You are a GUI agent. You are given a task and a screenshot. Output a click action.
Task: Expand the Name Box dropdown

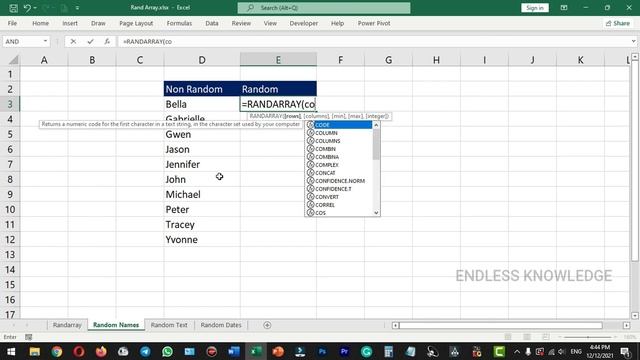point(45,41)
